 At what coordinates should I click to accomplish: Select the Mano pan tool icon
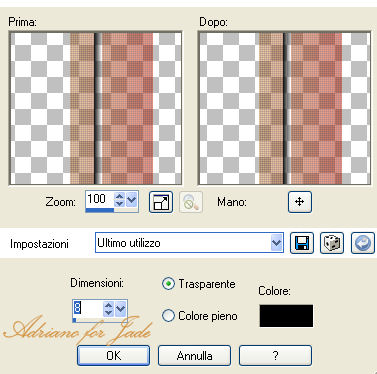point(300,202)
